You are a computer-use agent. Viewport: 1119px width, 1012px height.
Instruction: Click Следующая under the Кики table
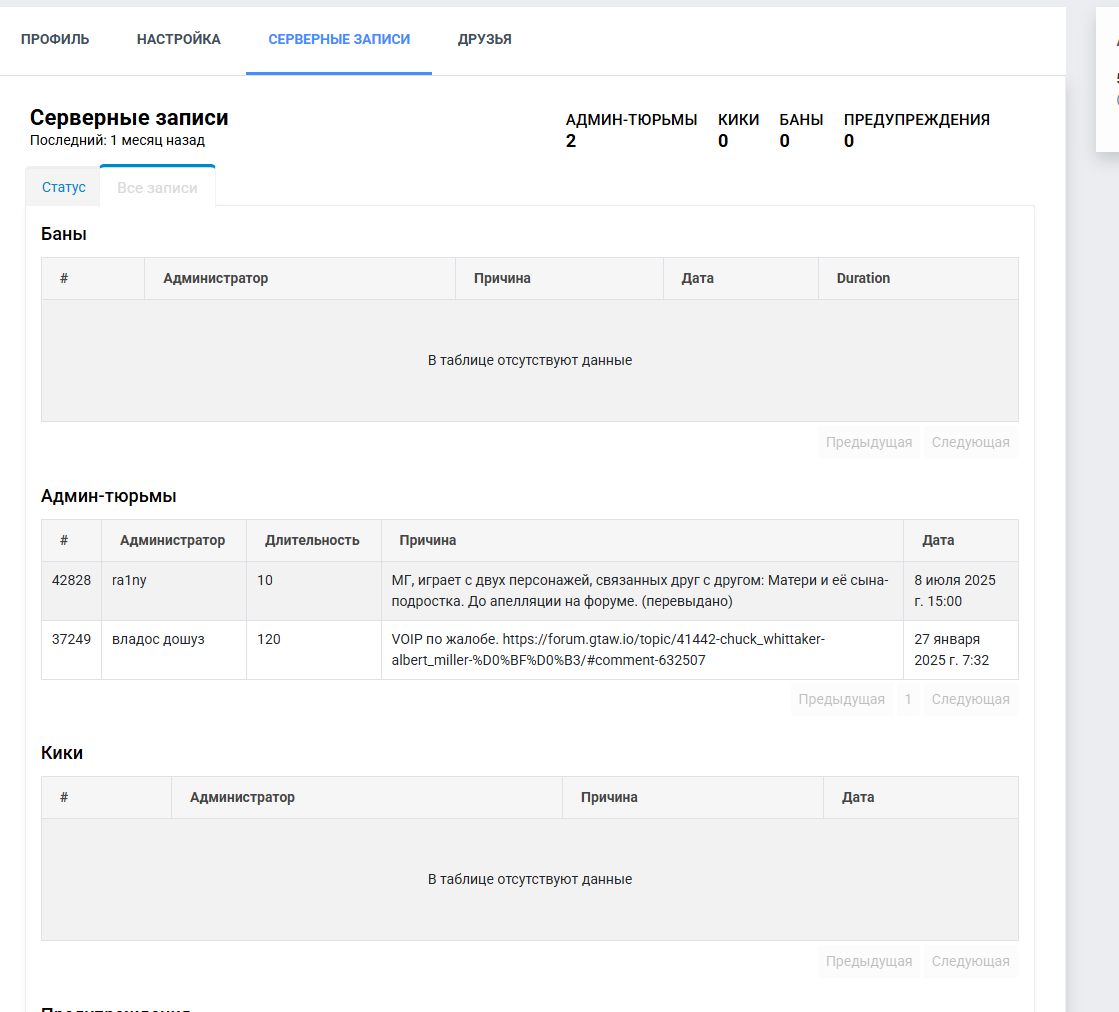(971, 961)
